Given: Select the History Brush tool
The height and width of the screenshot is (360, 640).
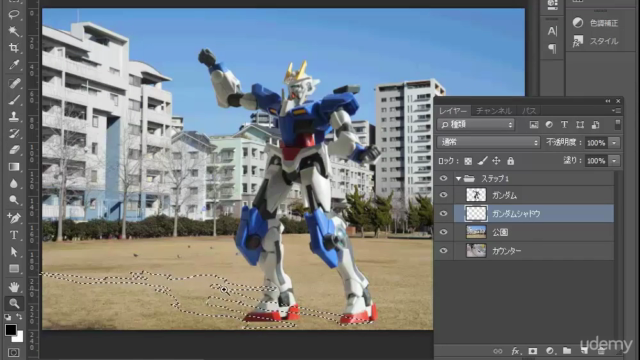Looking at the screenshot, I should tap(13, 133).
